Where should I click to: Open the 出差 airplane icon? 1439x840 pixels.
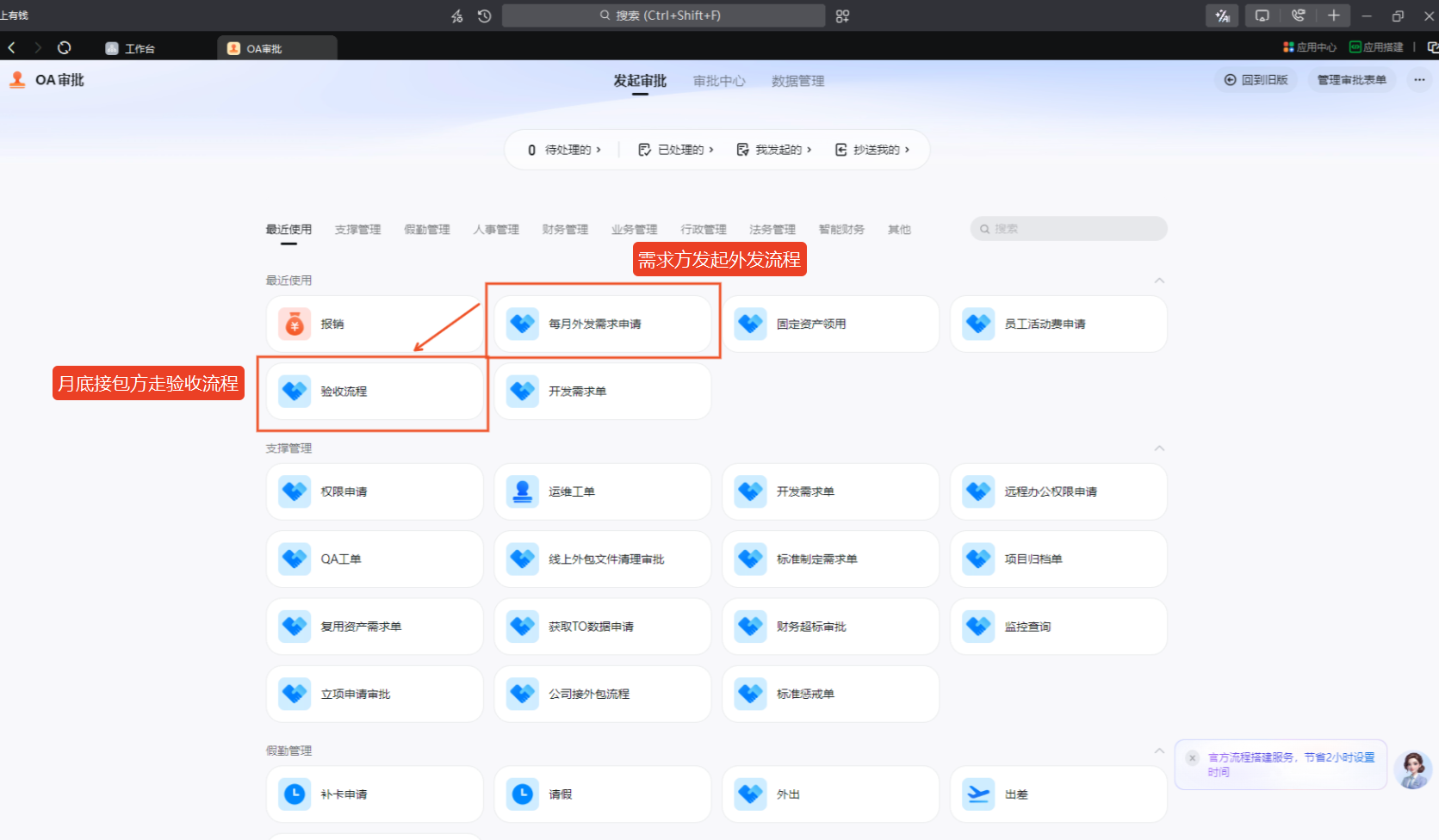click(978, 794)
